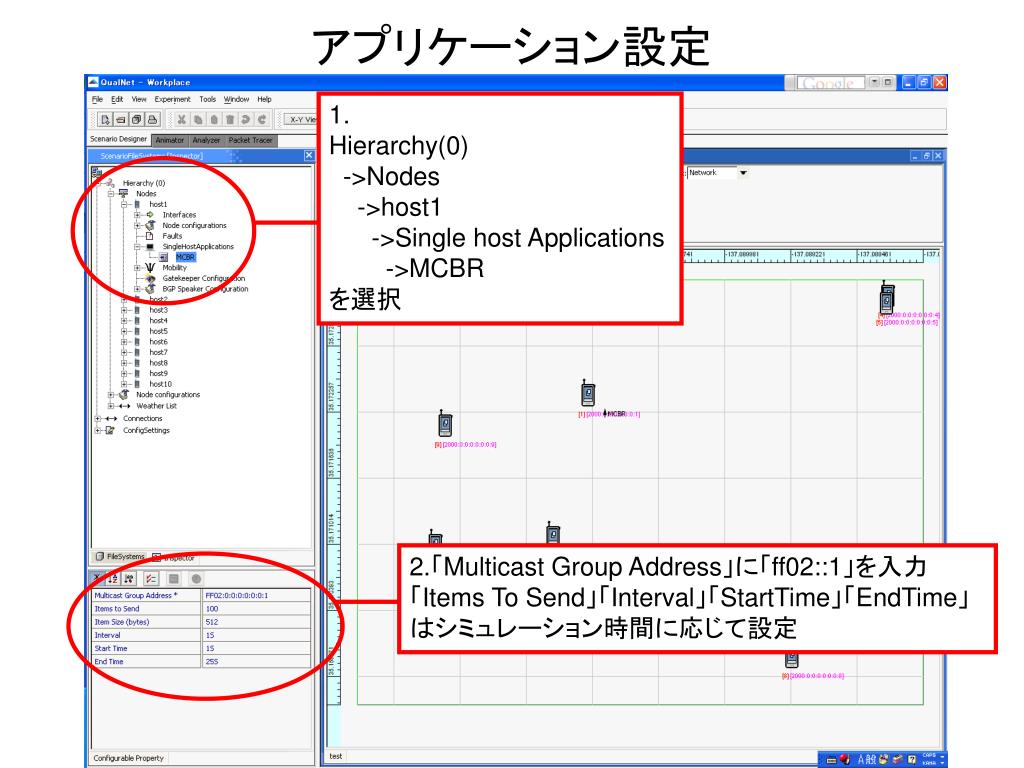Select device node [1] with MCBR on canvas

point(588,393)
